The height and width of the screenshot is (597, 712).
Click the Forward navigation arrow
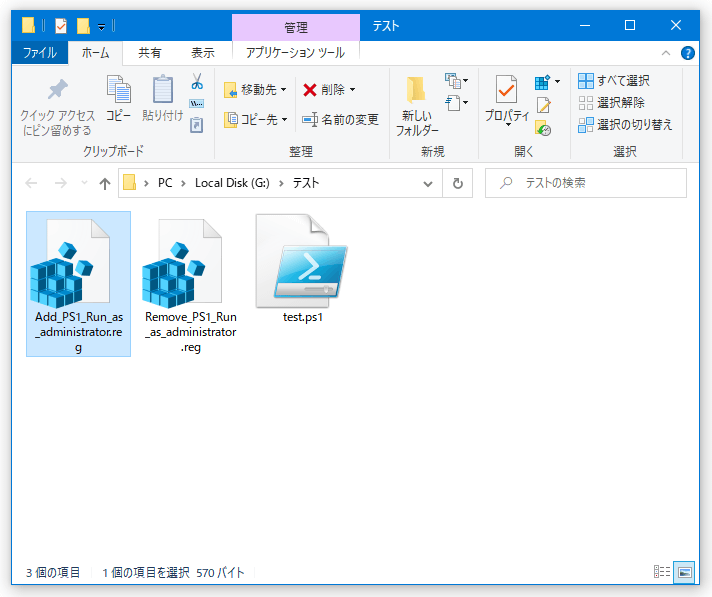click(x=60, y=183)
